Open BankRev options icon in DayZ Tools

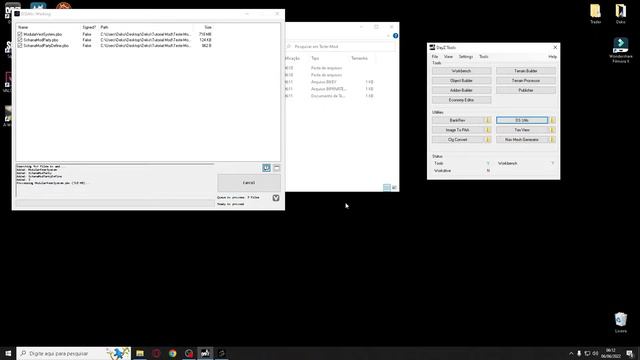487,120
